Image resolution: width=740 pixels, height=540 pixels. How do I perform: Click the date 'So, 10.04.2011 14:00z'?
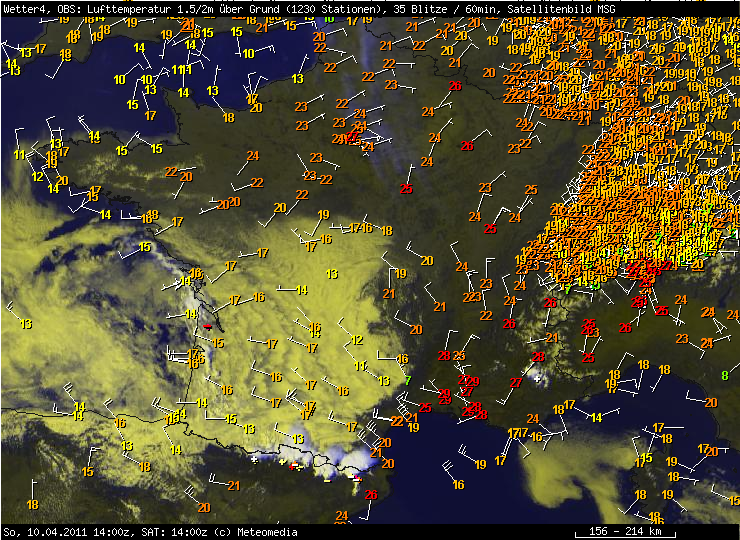[69, 532]
